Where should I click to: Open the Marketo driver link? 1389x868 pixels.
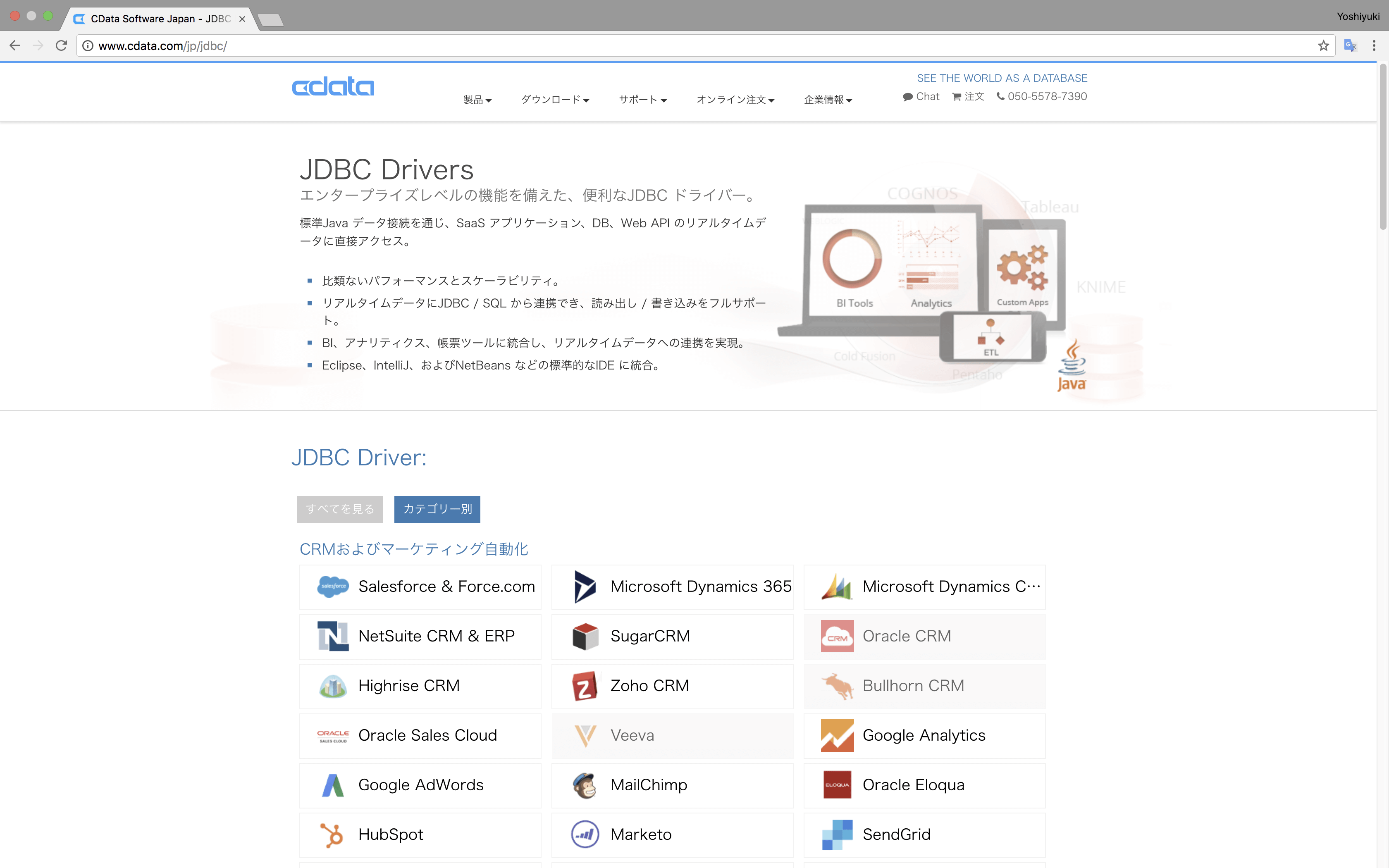[672, 835]
